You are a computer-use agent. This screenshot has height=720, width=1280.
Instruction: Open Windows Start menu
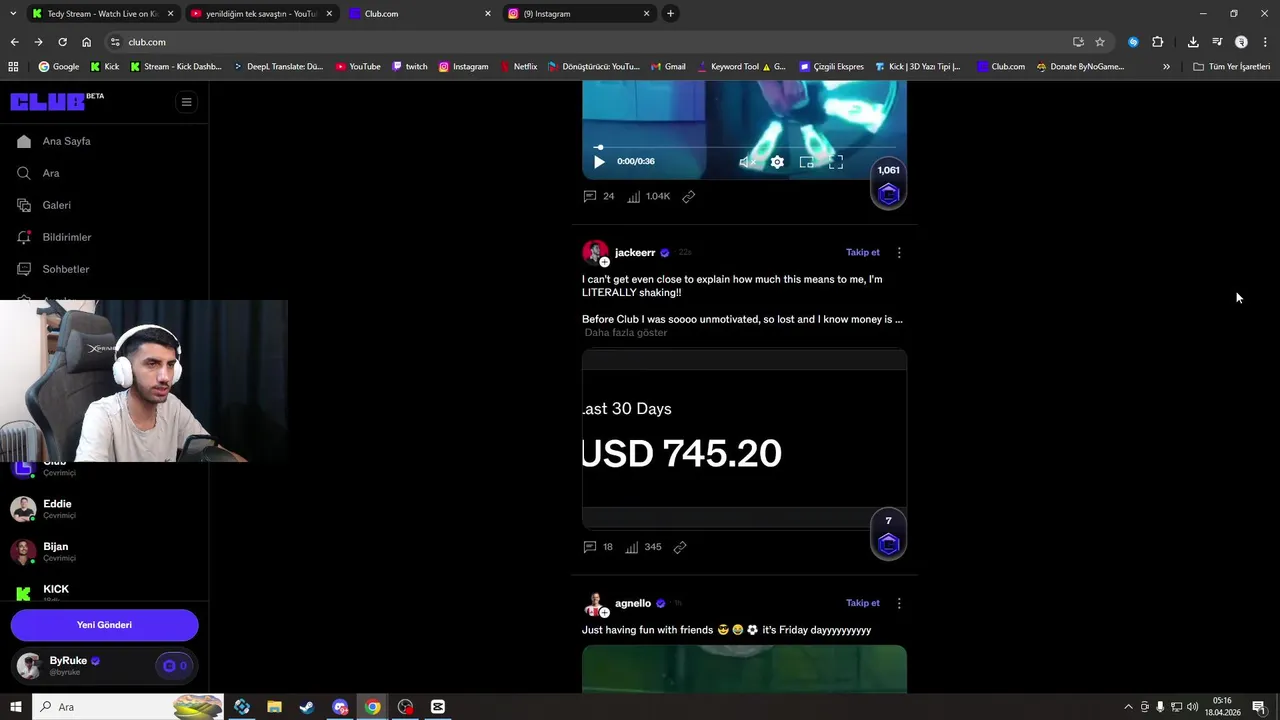coord(15,707)
